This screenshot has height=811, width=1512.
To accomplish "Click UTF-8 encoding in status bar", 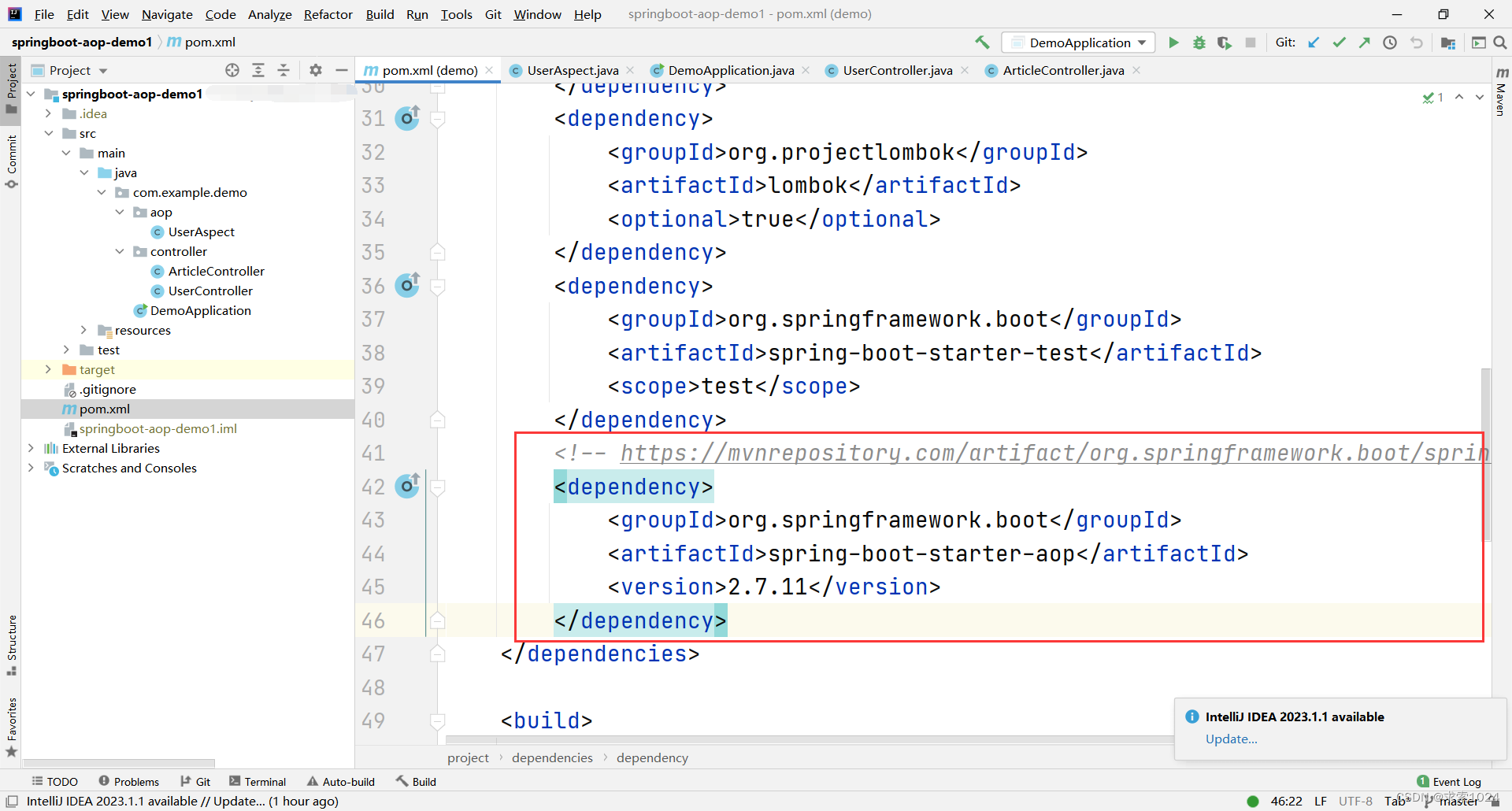I will pos(1355,801).
